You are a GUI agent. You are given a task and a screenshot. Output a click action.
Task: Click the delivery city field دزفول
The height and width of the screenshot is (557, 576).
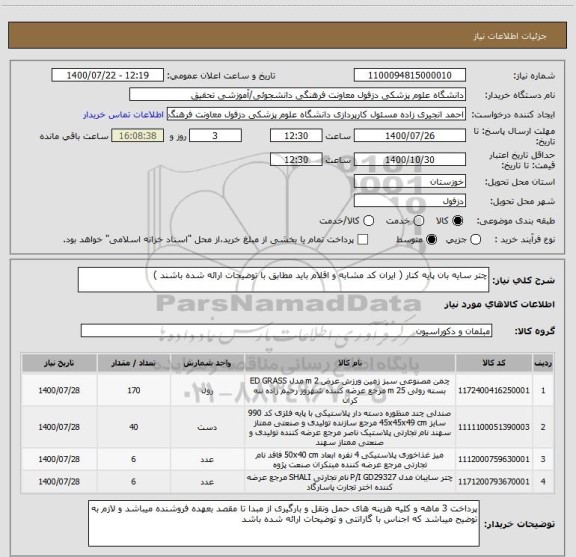410,201
